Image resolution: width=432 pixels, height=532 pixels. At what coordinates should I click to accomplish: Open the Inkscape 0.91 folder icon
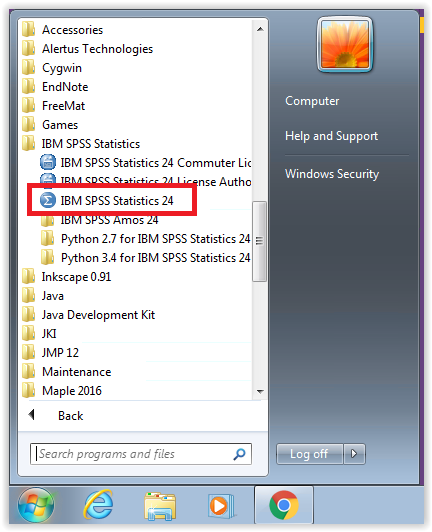[x=29, y=276]
